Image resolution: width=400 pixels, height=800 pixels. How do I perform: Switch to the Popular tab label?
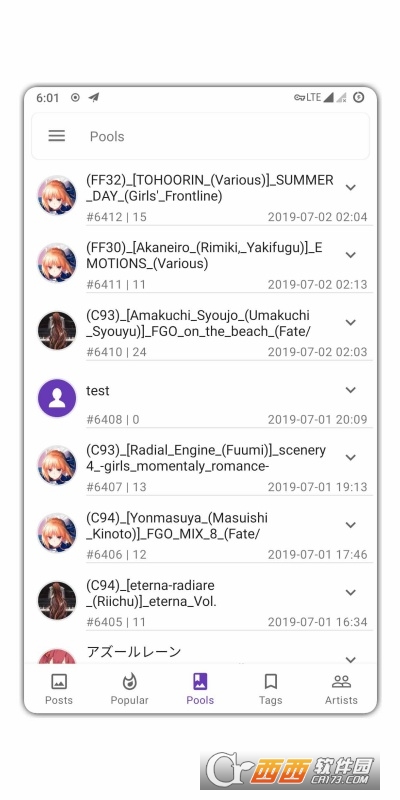pyautogui.click(x=130, y=700)
